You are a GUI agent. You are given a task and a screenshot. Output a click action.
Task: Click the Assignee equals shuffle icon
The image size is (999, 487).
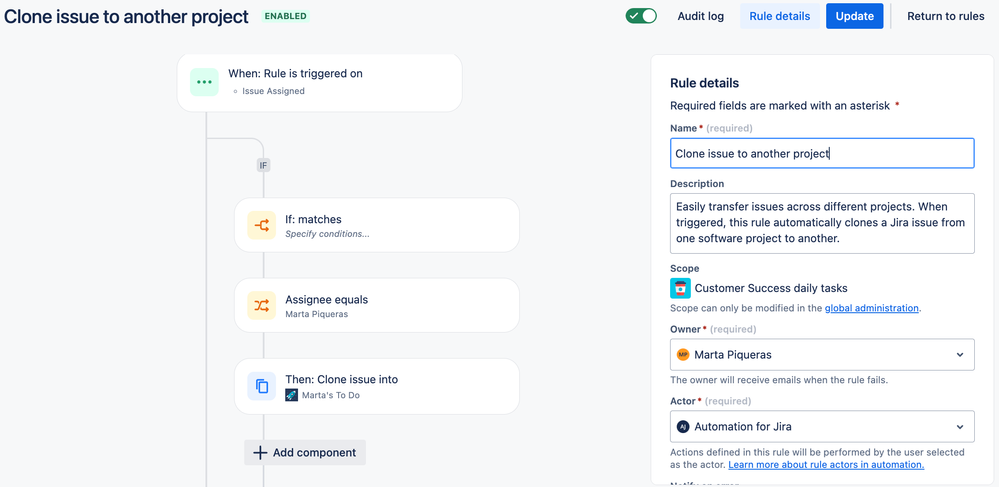261,305
